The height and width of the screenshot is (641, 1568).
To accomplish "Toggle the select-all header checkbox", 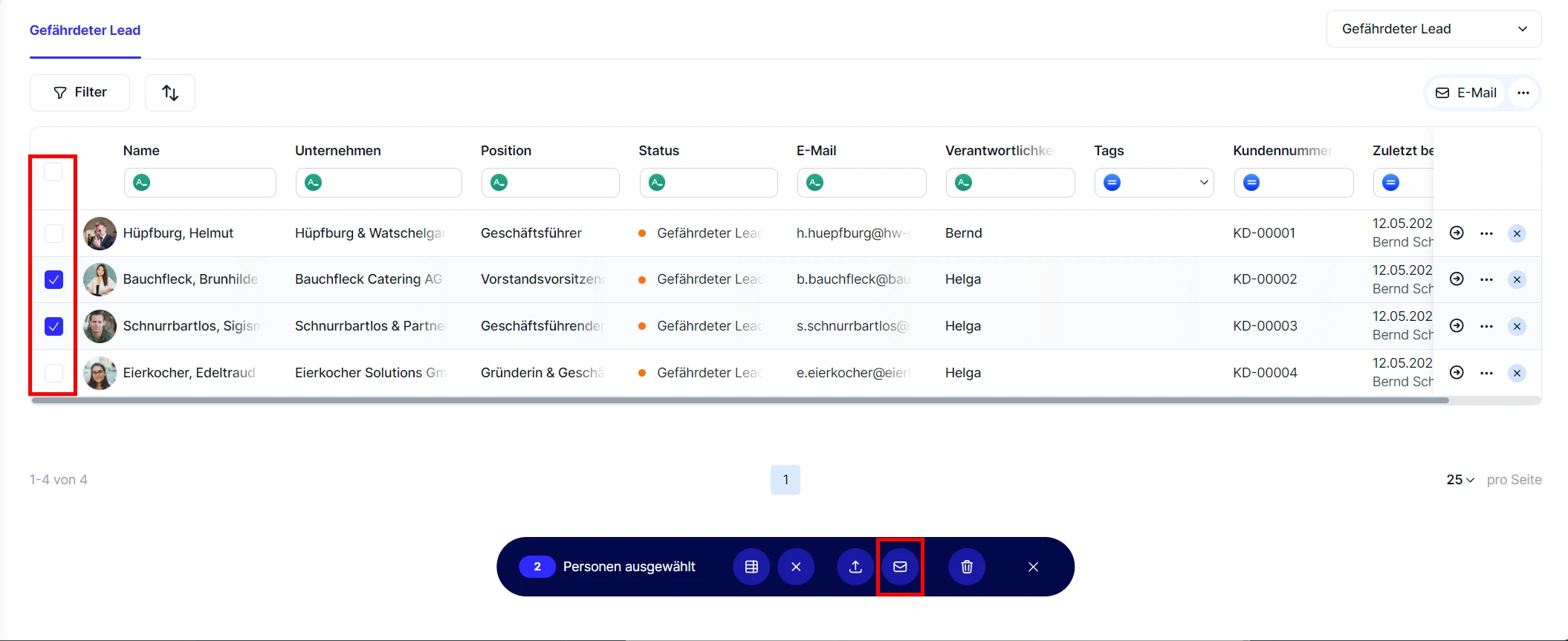I will 54,172.
